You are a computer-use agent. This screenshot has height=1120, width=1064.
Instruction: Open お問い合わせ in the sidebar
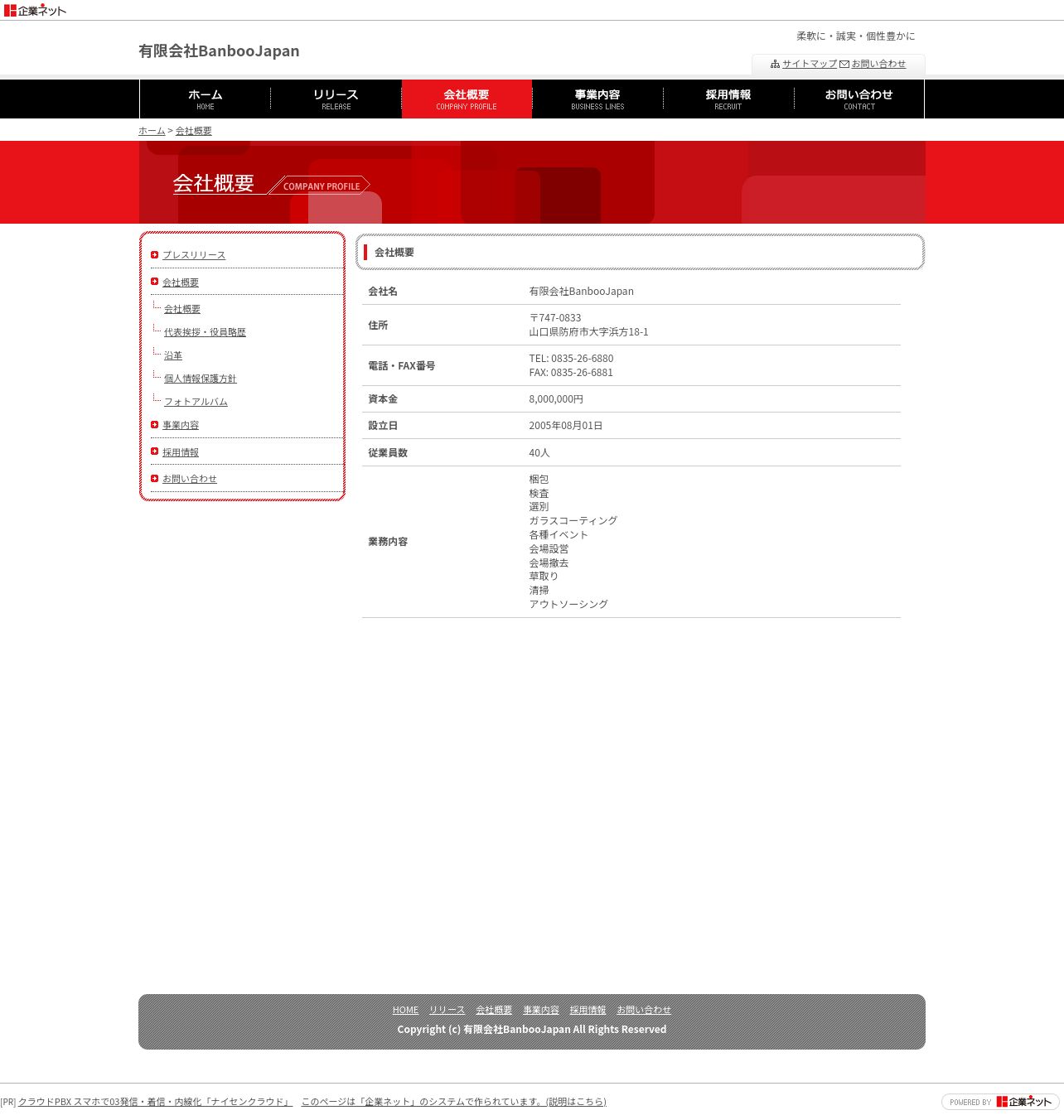tap(190, 479)
